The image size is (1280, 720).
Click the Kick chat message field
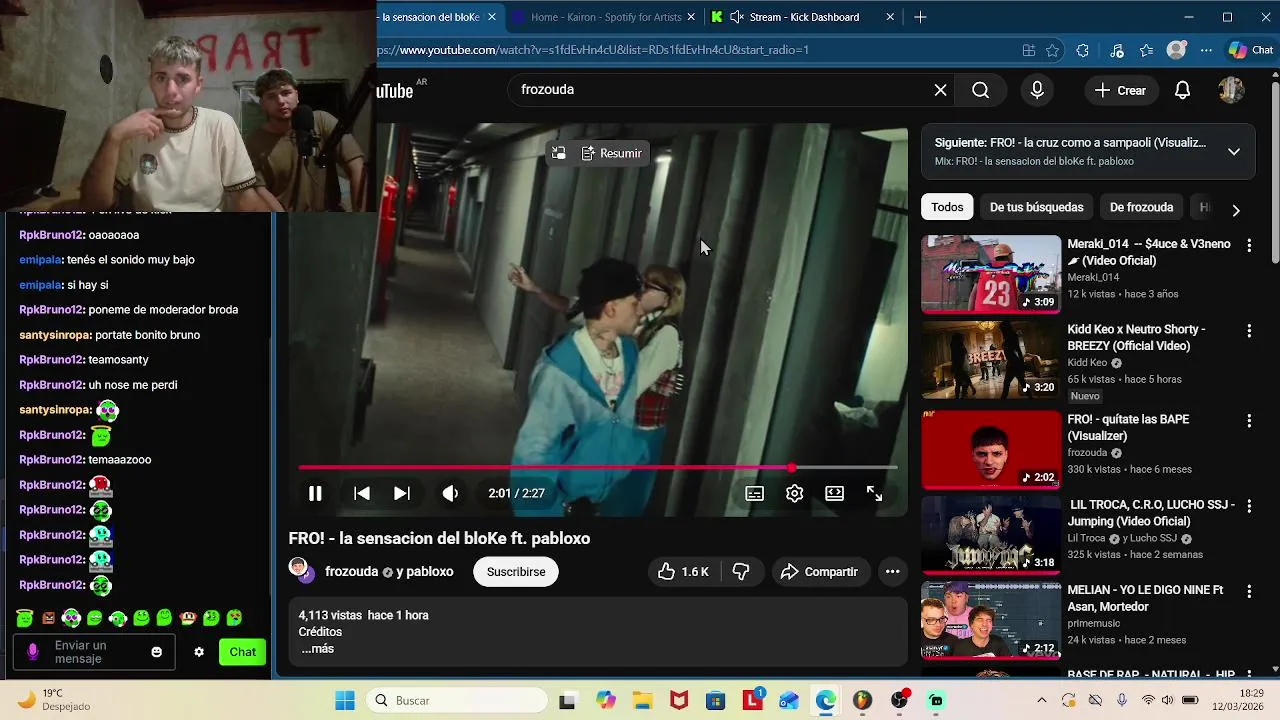pos(94,652)
